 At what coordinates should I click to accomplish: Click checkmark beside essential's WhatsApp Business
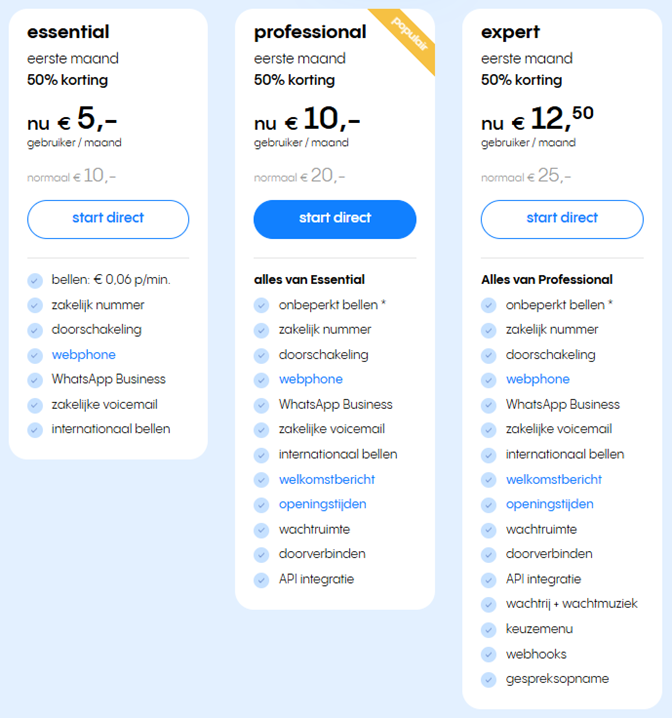click(x=35, y=380)
